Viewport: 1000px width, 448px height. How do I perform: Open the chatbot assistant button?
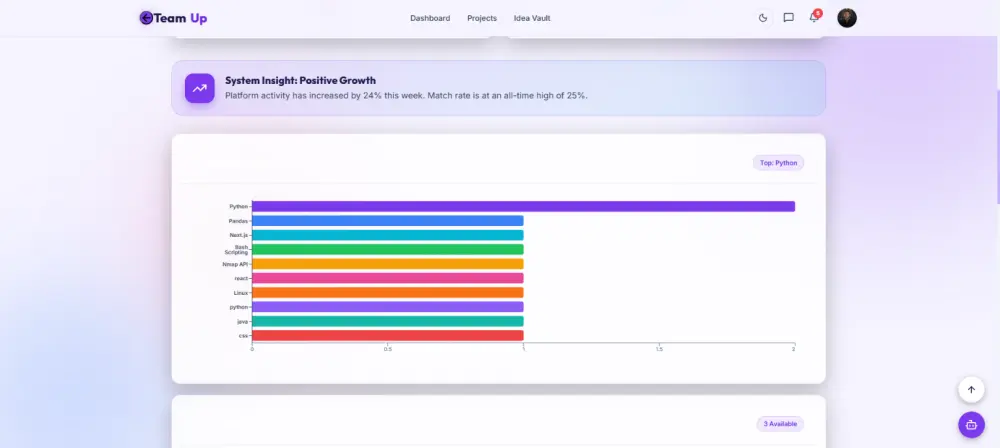tap(971, 424)
